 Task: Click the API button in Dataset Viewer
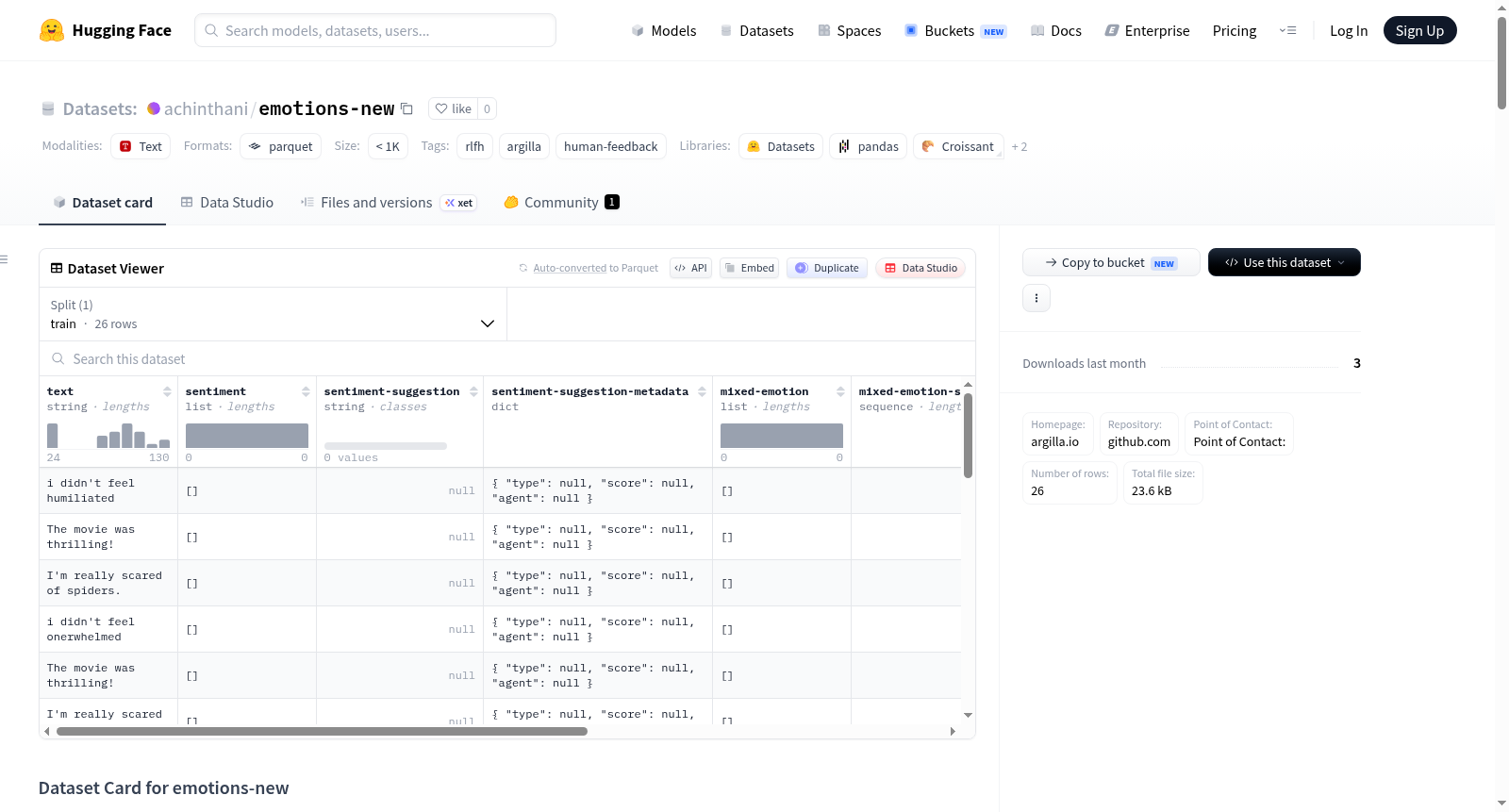coord(690,268)
